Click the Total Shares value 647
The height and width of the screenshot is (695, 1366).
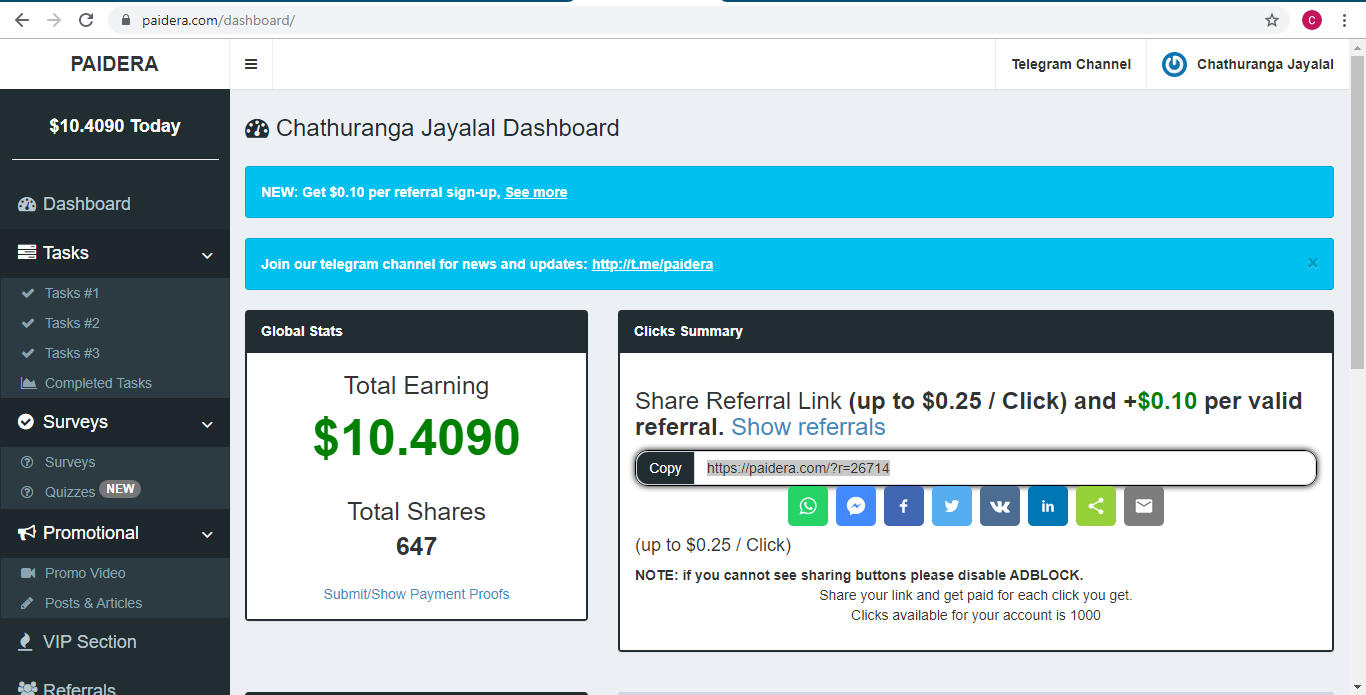coord(417,546)
